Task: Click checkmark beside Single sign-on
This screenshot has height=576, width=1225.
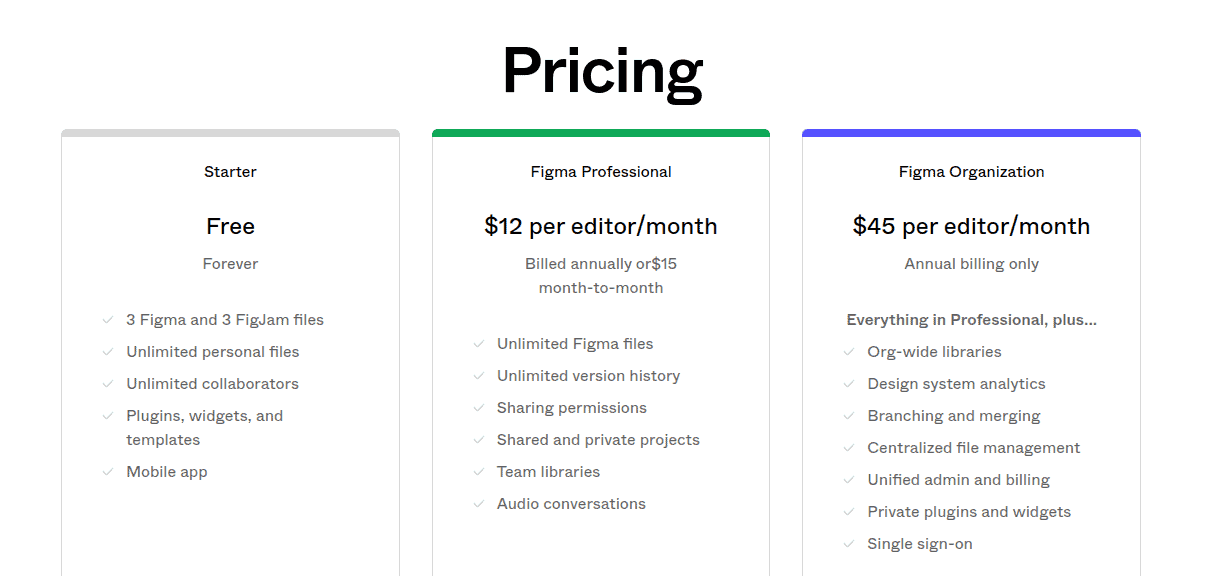Action: pyautogui.click(x=849, y=544)
